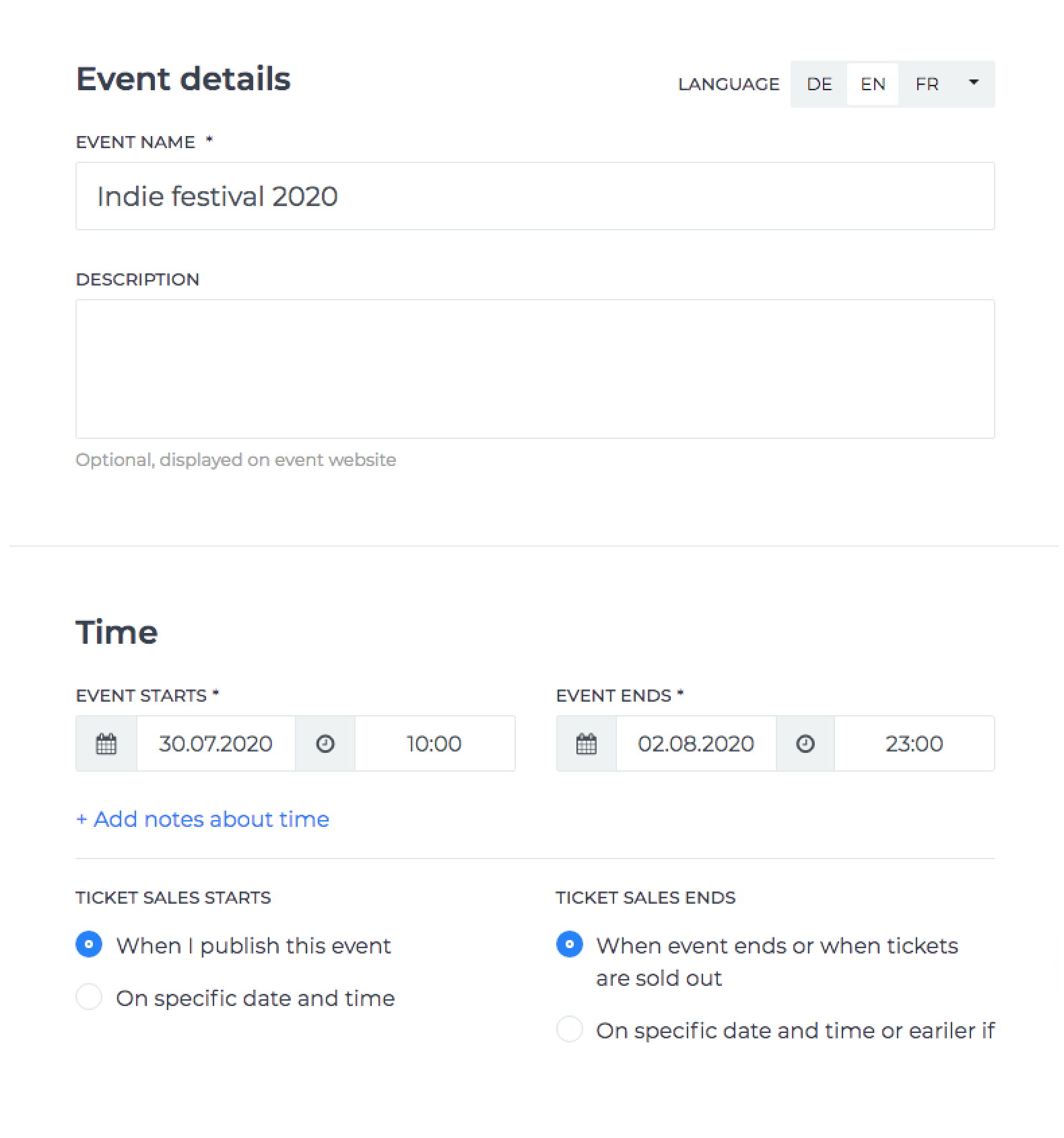Click the event end clock icon
Screen dimensions: 1064x1138
click(805, 743)
